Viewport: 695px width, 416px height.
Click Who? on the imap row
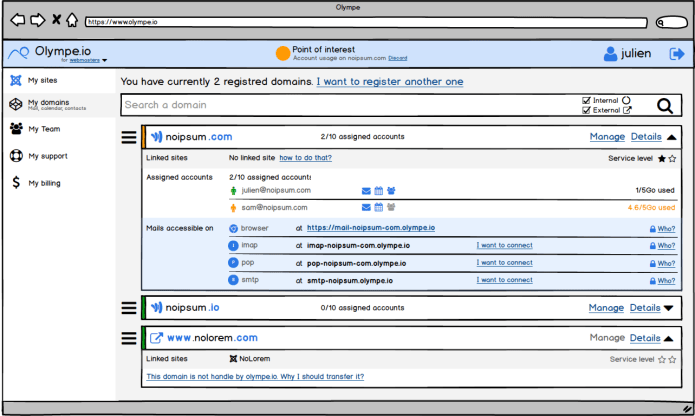pos(666,246)
